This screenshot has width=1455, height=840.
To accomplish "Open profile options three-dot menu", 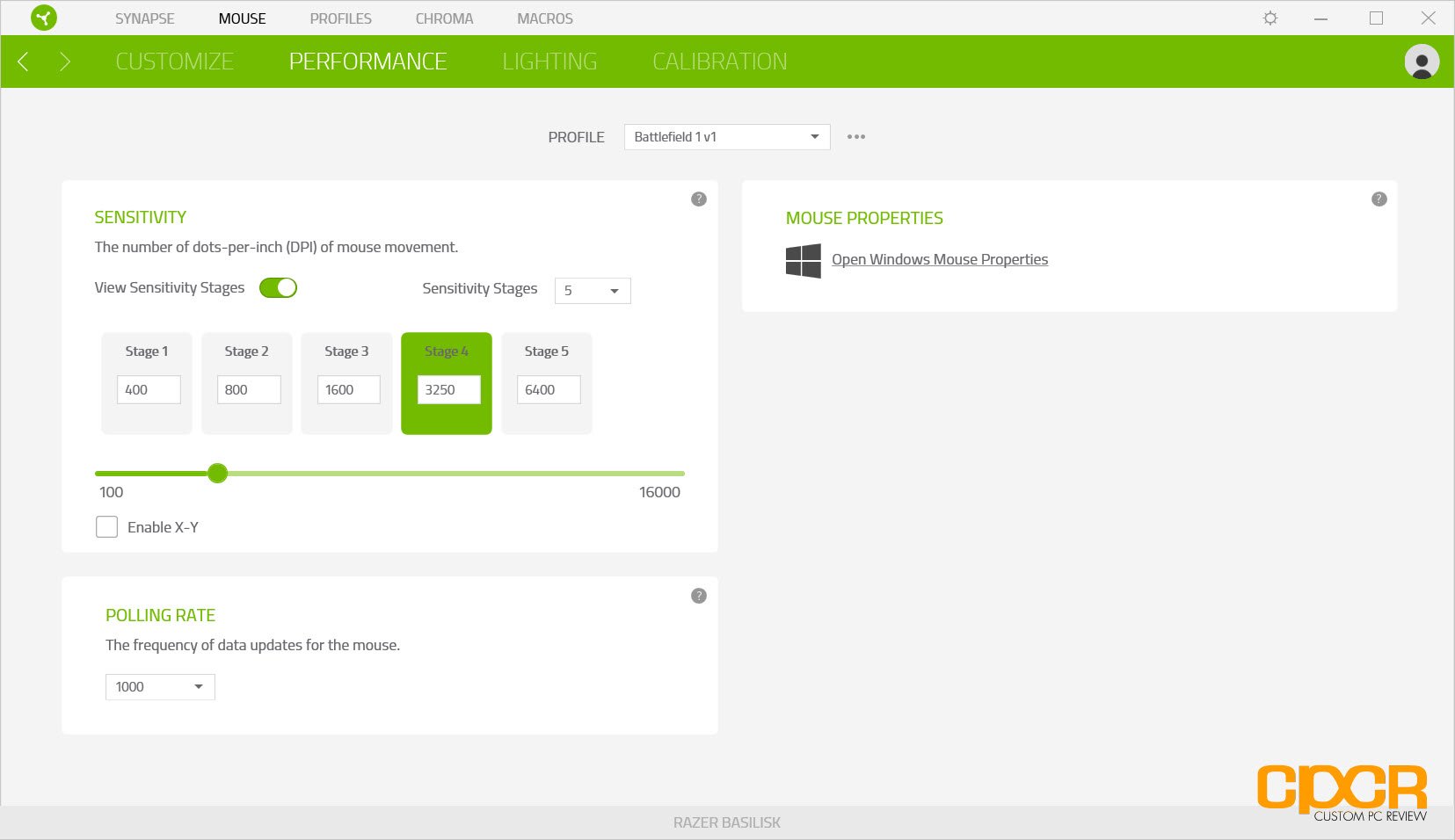I will pos(856,137).
